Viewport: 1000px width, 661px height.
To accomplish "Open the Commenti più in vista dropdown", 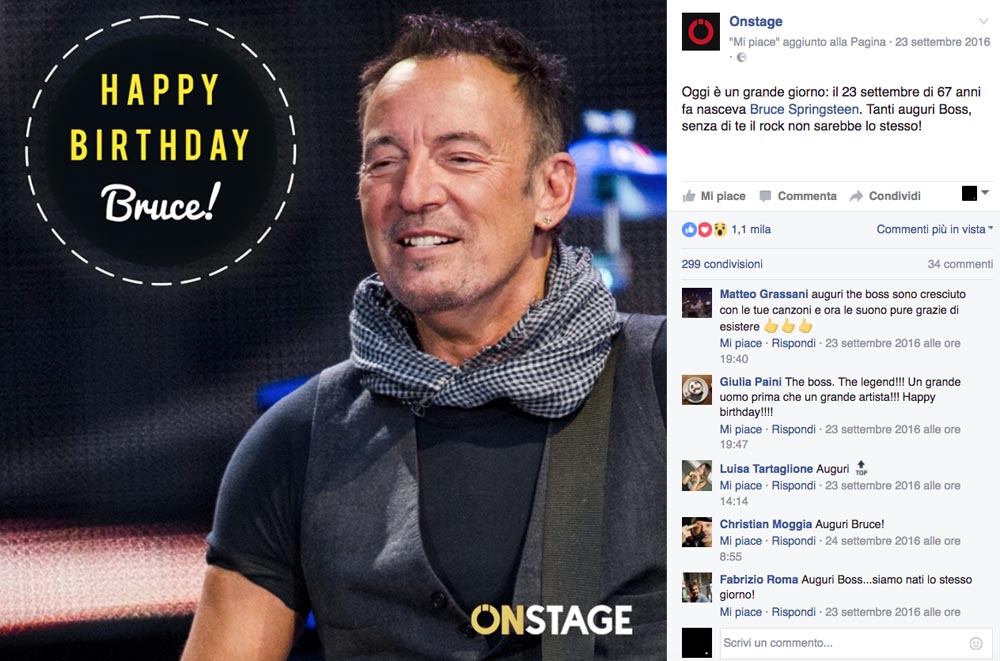I will click(x=934, y=229).
